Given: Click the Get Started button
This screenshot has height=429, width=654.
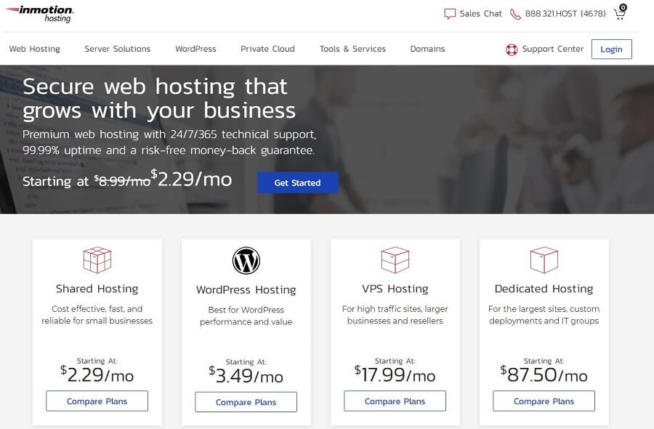Looking at the screenshot, I should [x=297, y=183].
